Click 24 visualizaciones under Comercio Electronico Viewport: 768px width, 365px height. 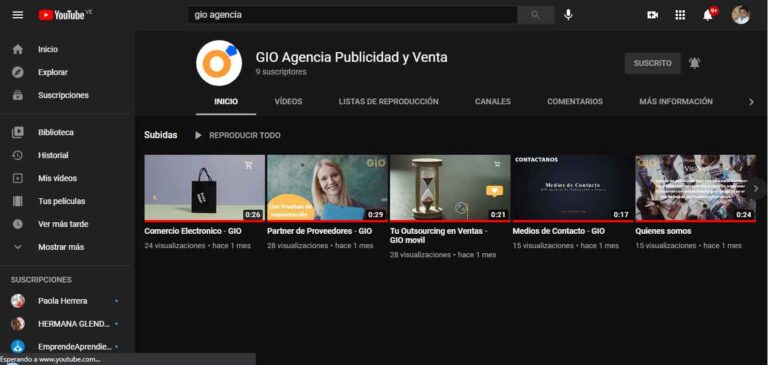tap(174, 245)
